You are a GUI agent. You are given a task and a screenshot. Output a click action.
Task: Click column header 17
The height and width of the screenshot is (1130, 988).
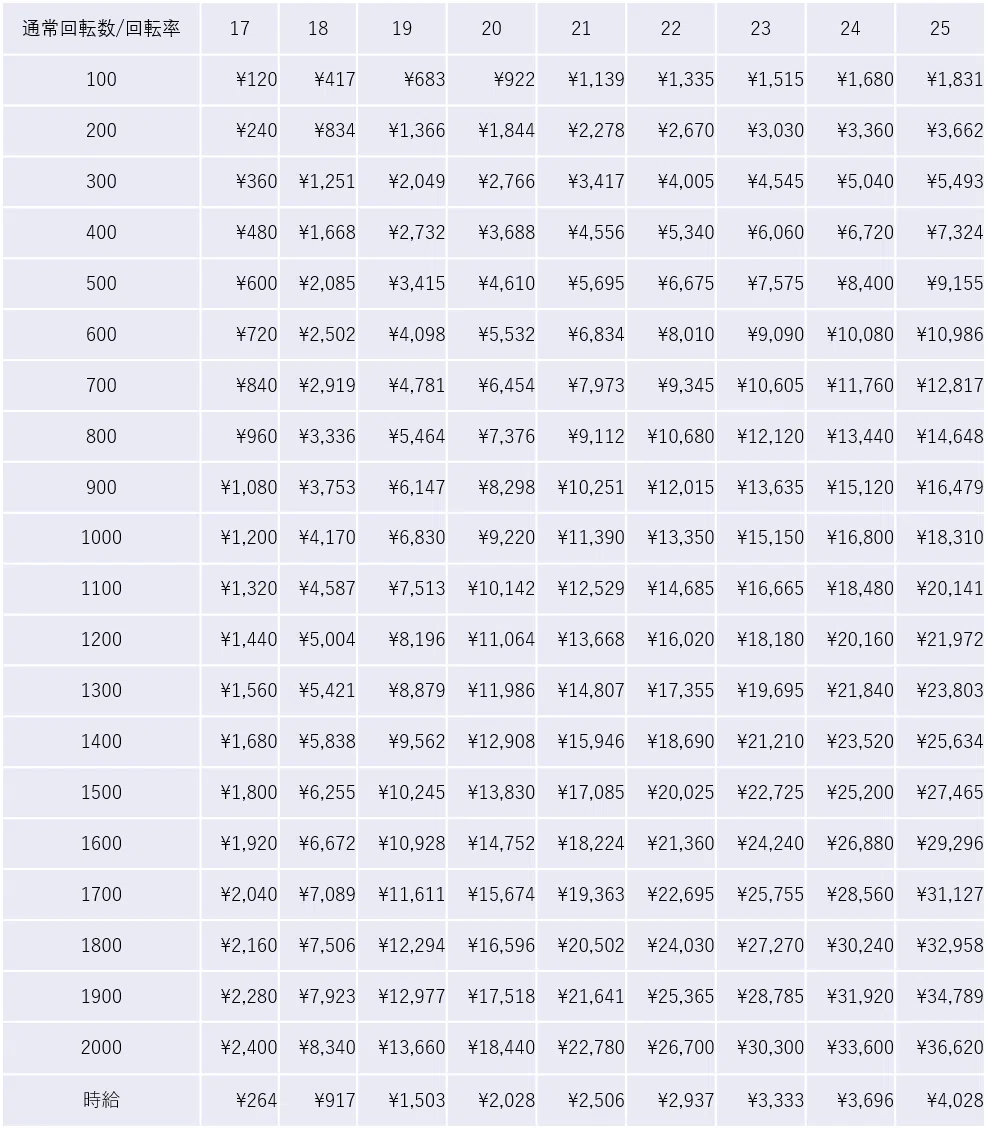[x=240, y=29]
